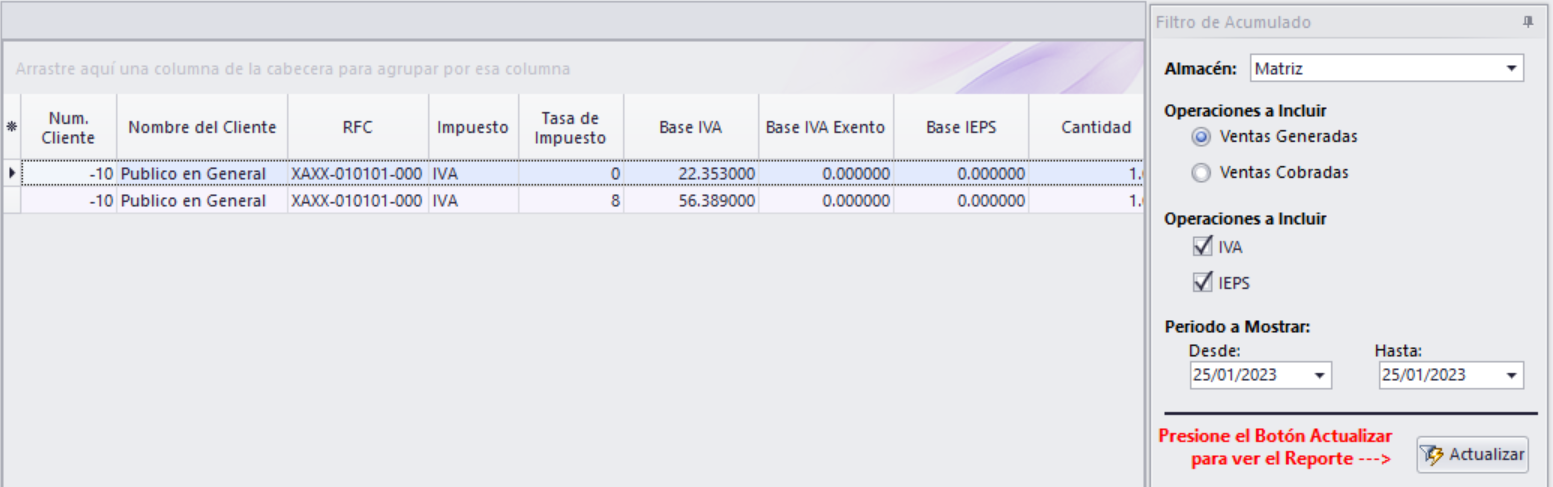Click the Tasa de Impuesto column header
The height and width of the screenshot is (487, 1553).
[571, 127]
